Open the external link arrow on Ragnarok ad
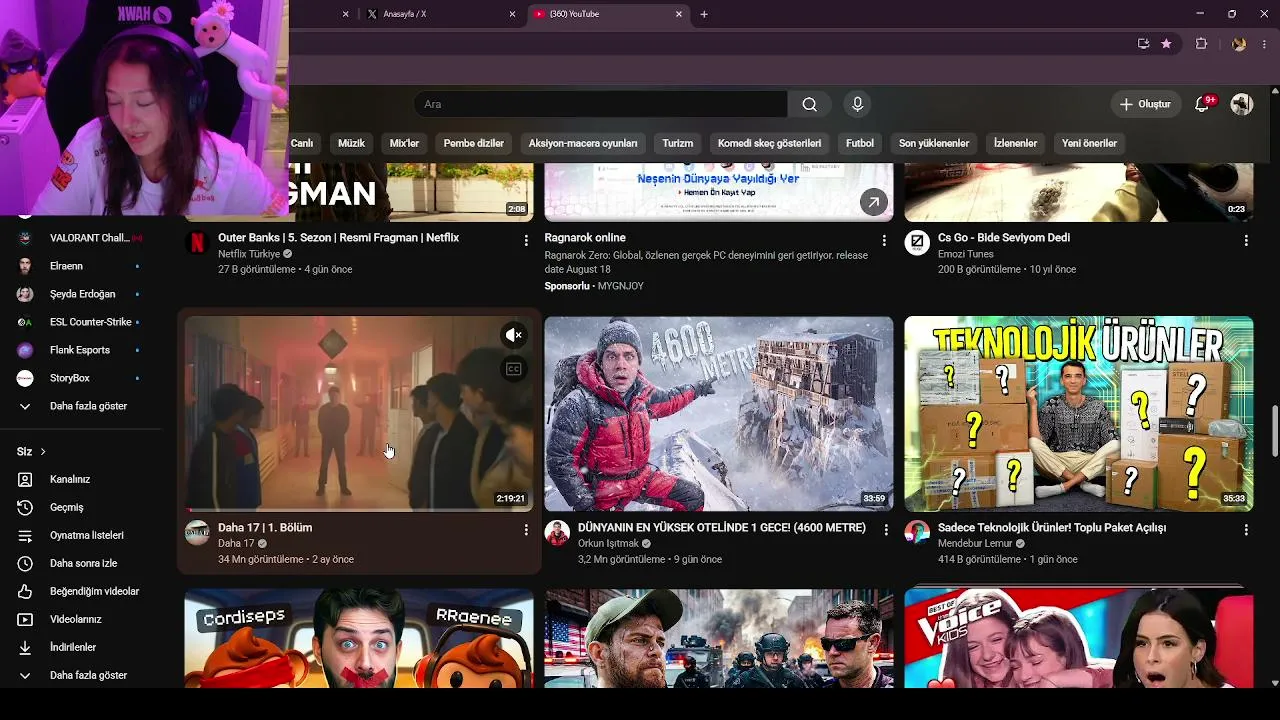Screen dimensions: 1280x720 [873, 202]
